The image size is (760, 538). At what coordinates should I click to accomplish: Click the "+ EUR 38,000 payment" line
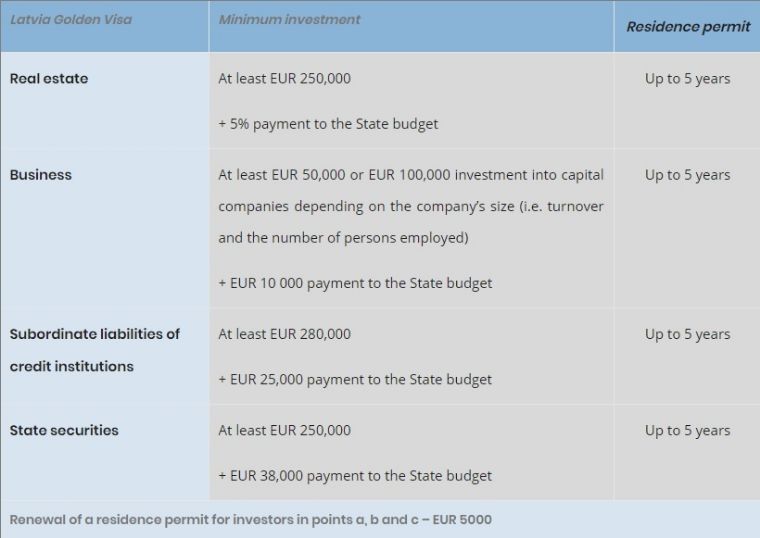(355, 475)
